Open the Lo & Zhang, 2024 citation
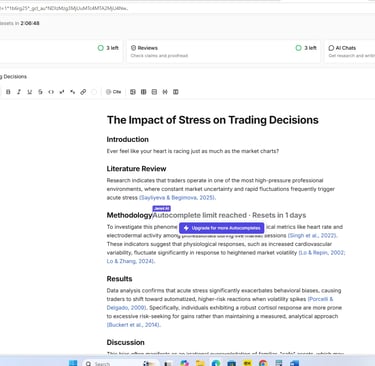 click(x=130, y=261)
